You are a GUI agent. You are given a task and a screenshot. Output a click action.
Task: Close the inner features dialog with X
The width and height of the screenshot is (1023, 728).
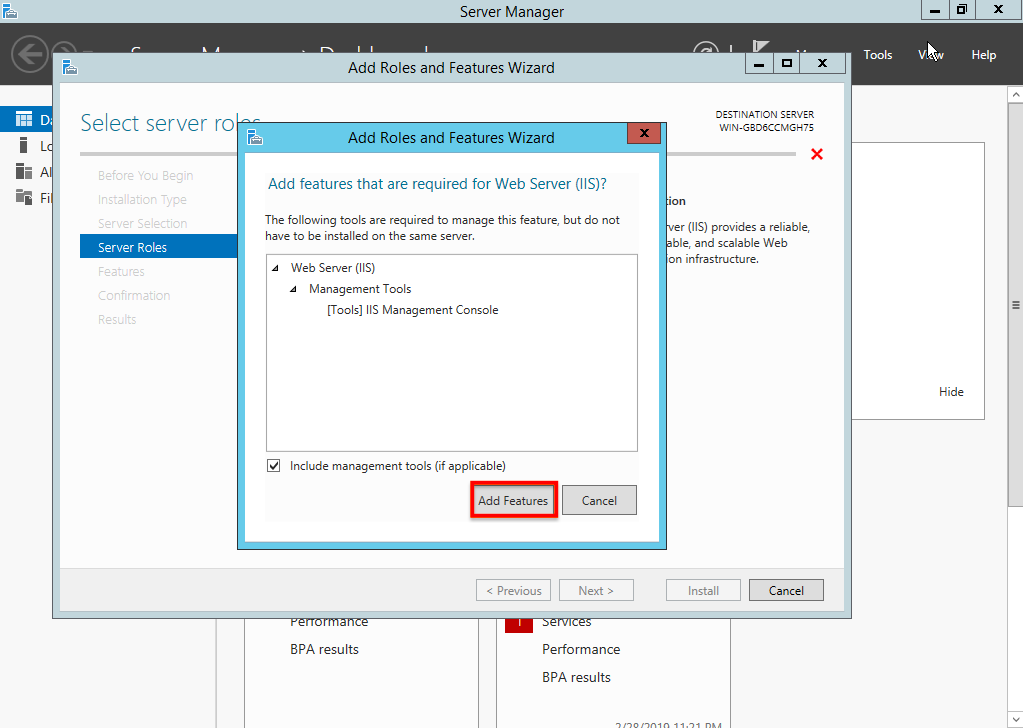tap(644, 133)
